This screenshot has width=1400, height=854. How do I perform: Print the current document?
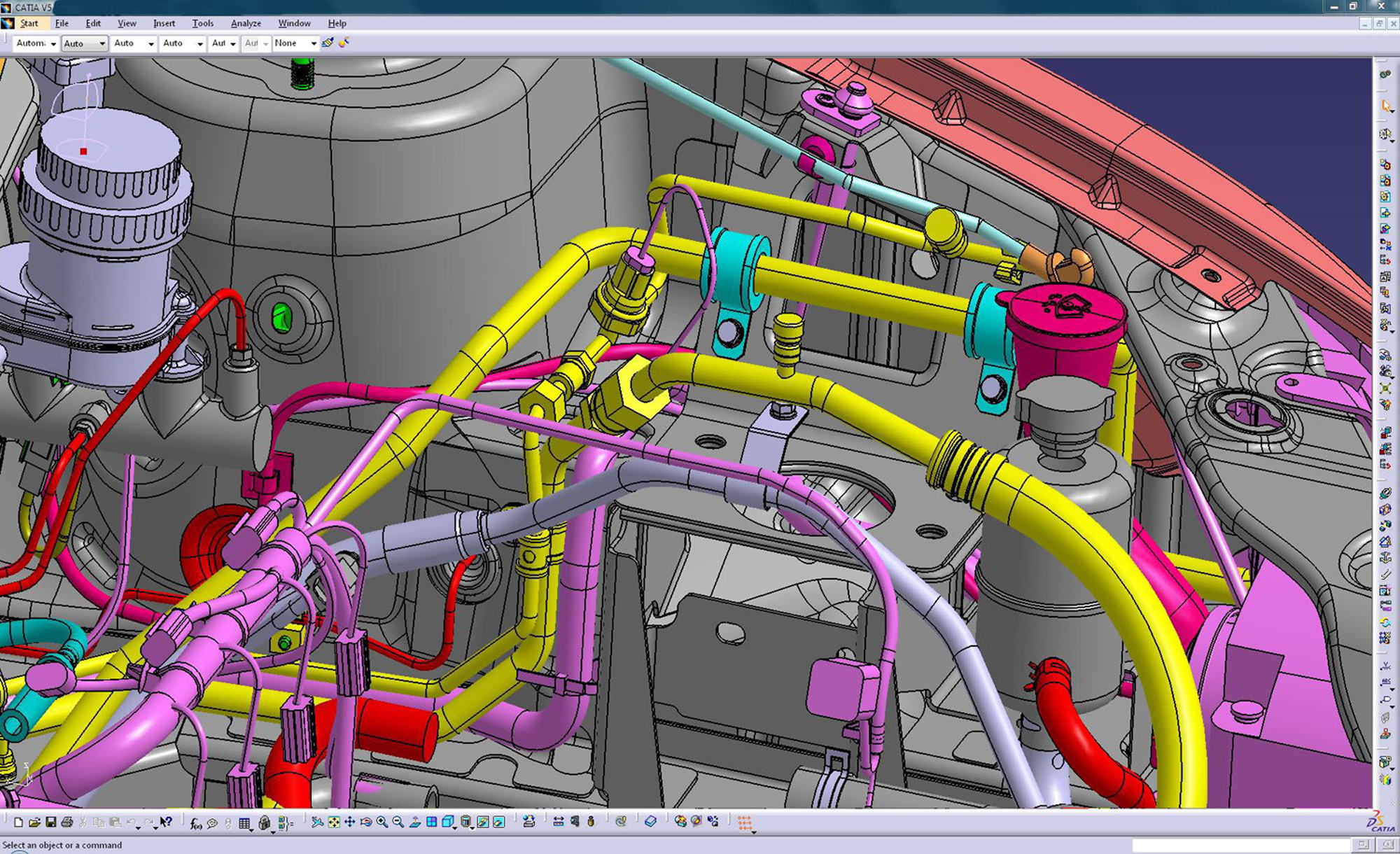(x=67, y=824)
